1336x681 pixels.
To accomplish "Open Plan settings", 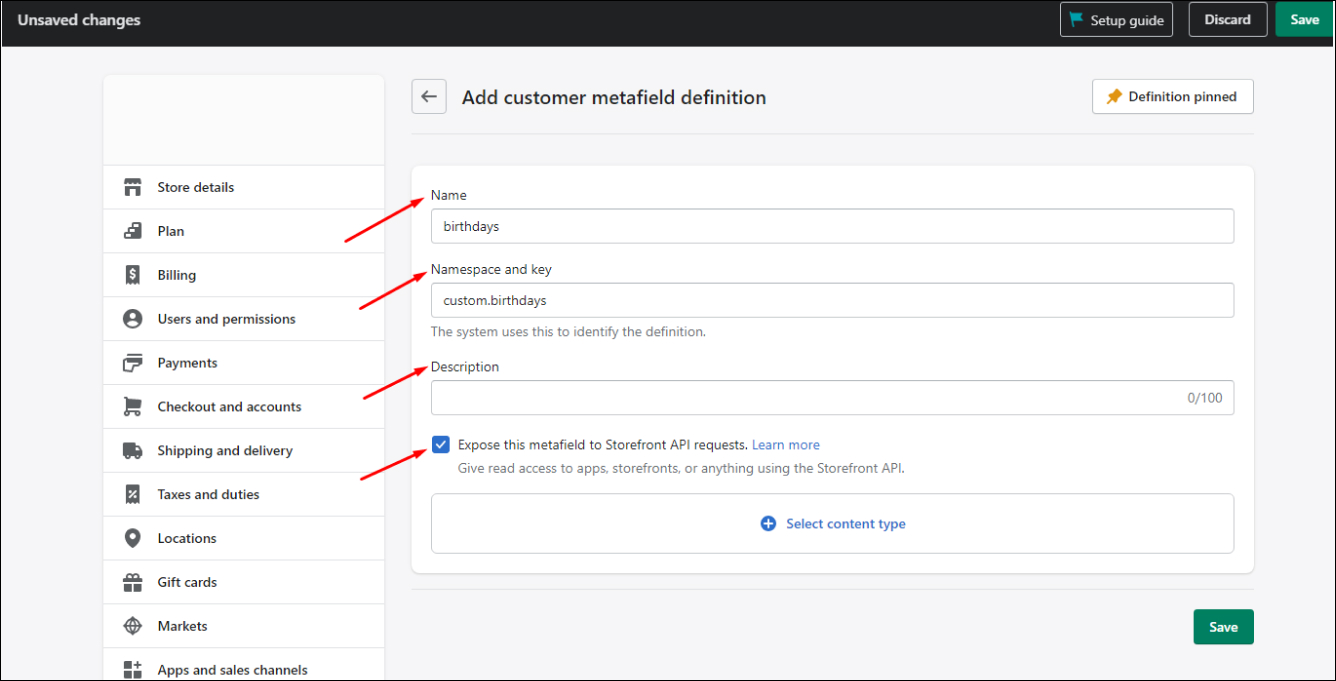I will (x=244, y=231).
